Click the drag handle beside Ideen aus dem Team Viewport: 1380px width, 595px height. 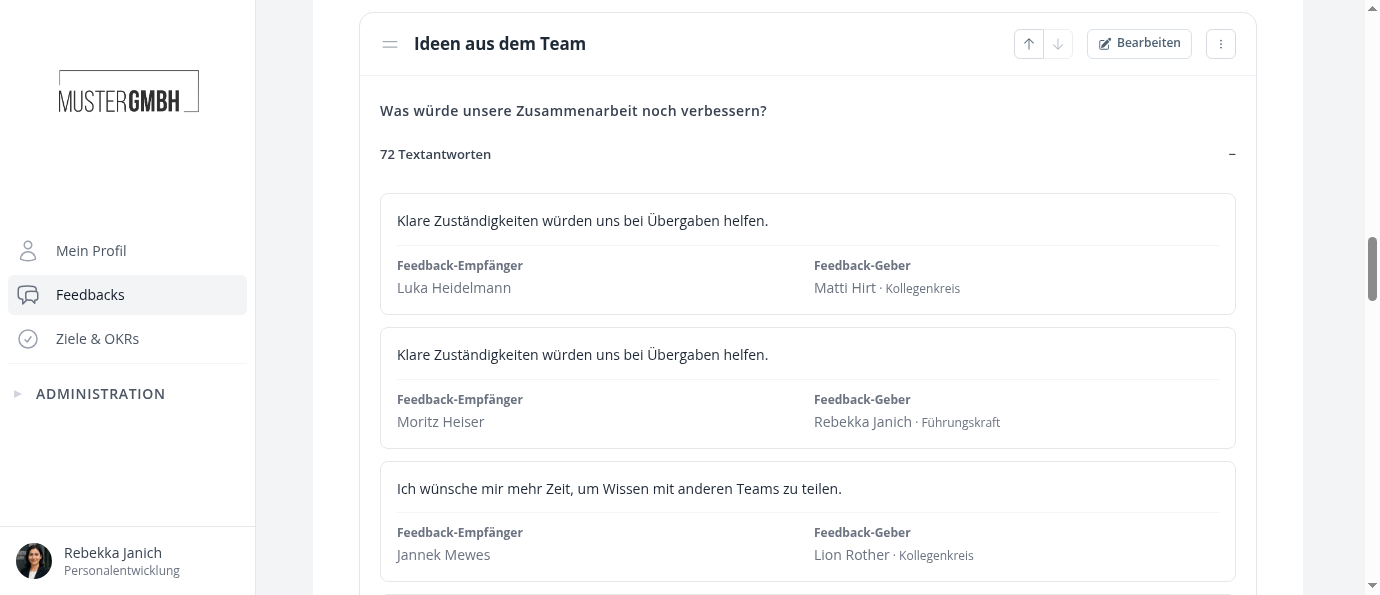click(390, 44)
